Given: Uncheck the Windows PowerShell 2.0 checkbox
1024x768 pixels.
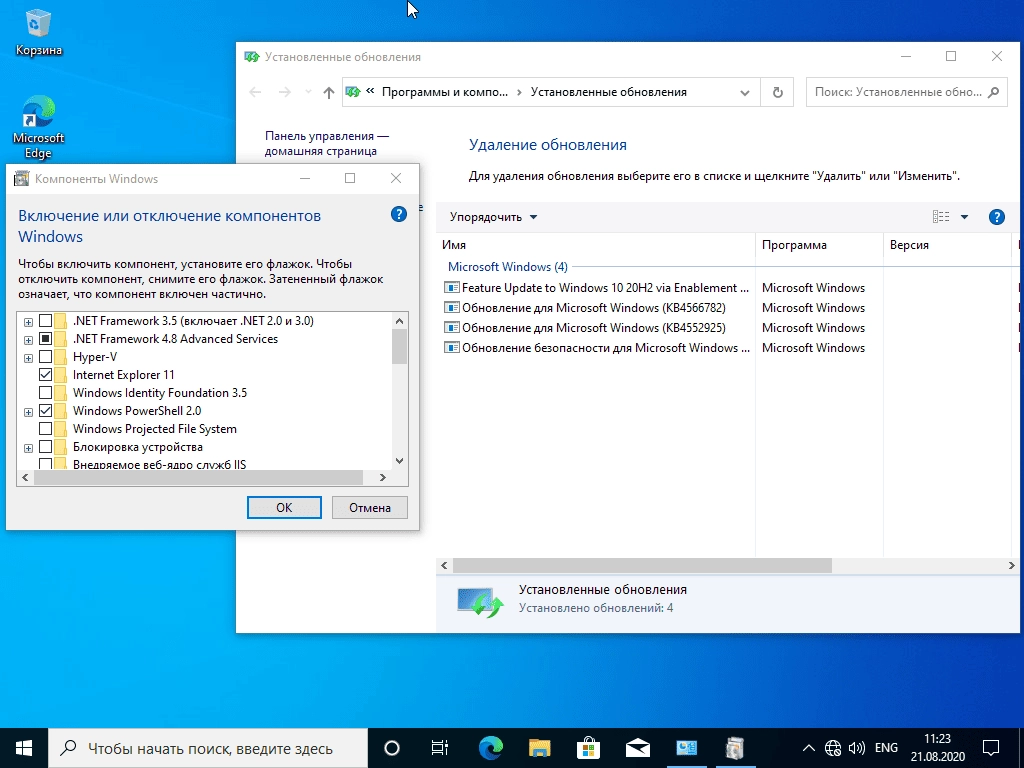Looking at the screenshot, I should coord(46,411).
